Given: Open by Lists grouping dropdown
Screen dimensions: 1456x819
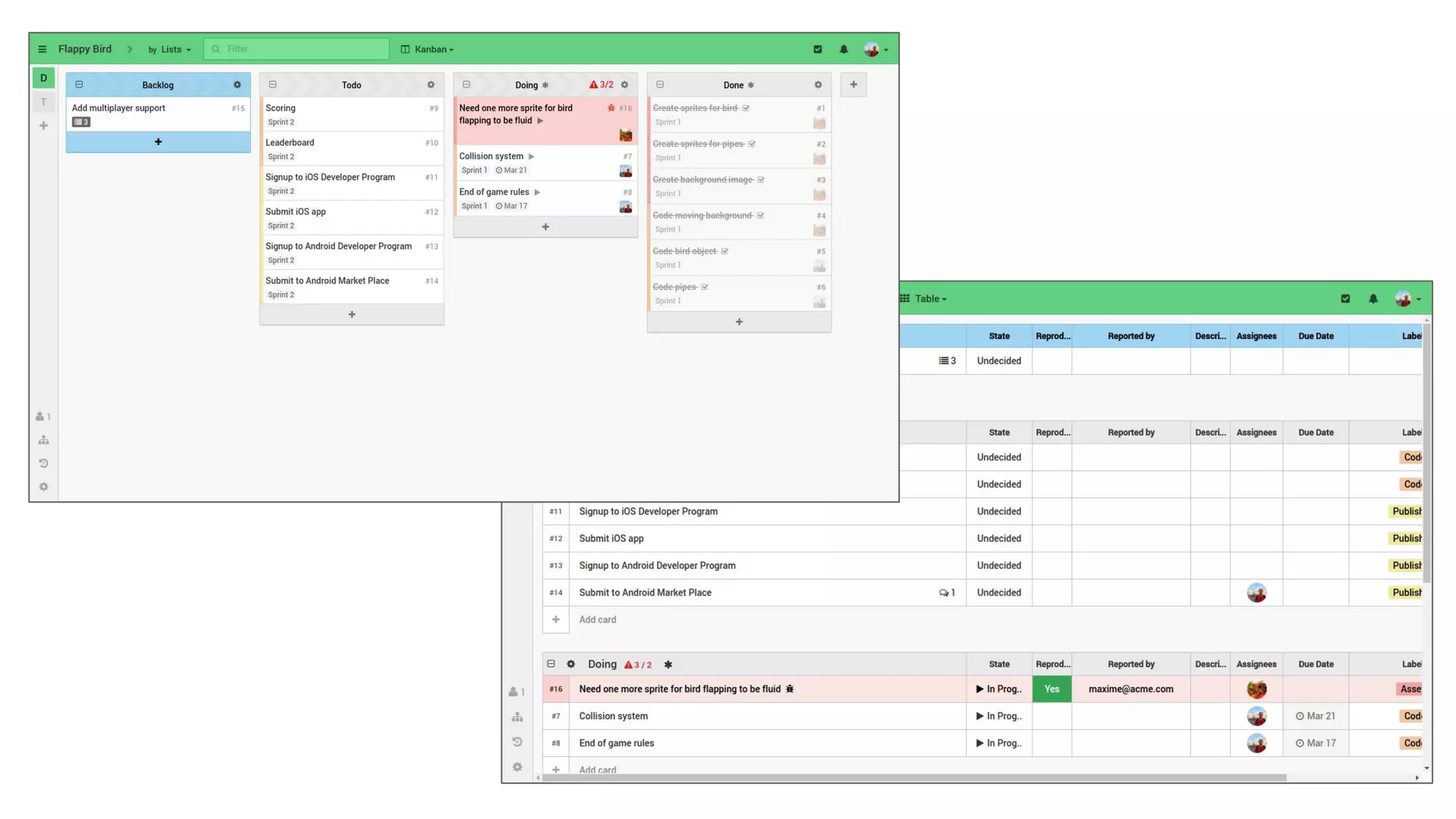Looking at the screenshot, I should (x=169, y=49).
